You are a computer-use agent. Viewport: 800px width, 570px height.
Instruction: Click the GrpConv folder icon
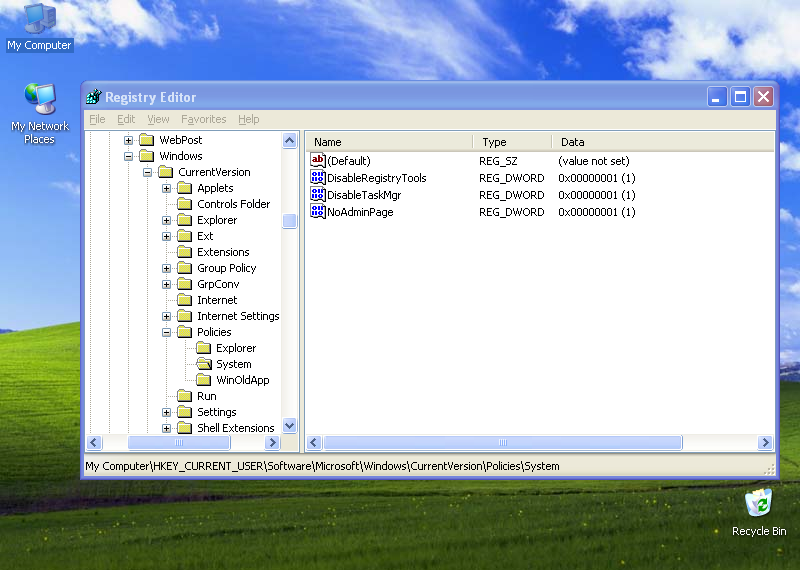185,284
